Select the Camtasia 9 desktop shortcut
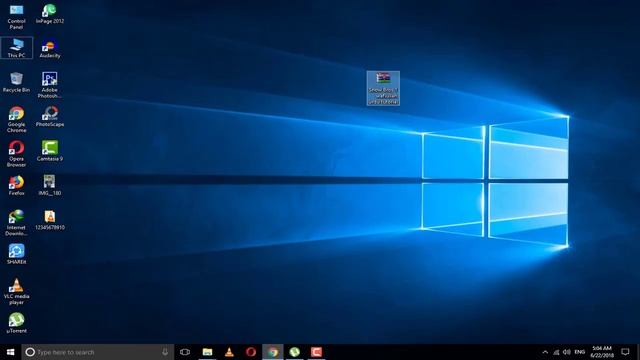Image resolution: width=640 pixels, height=360 pixels. [x=50, y=151]
